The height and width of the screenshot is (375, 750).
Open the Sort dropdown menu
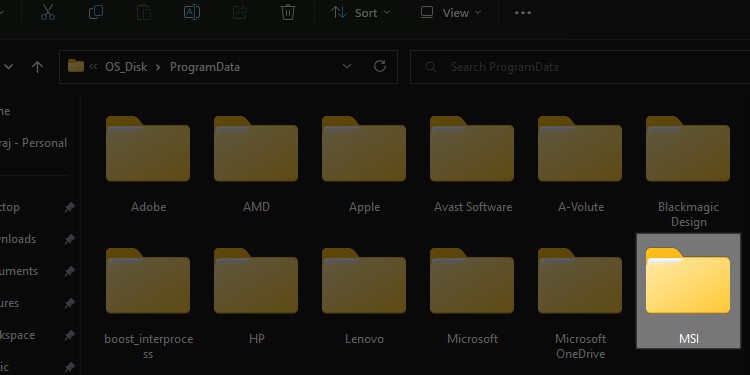pos(361,13)
